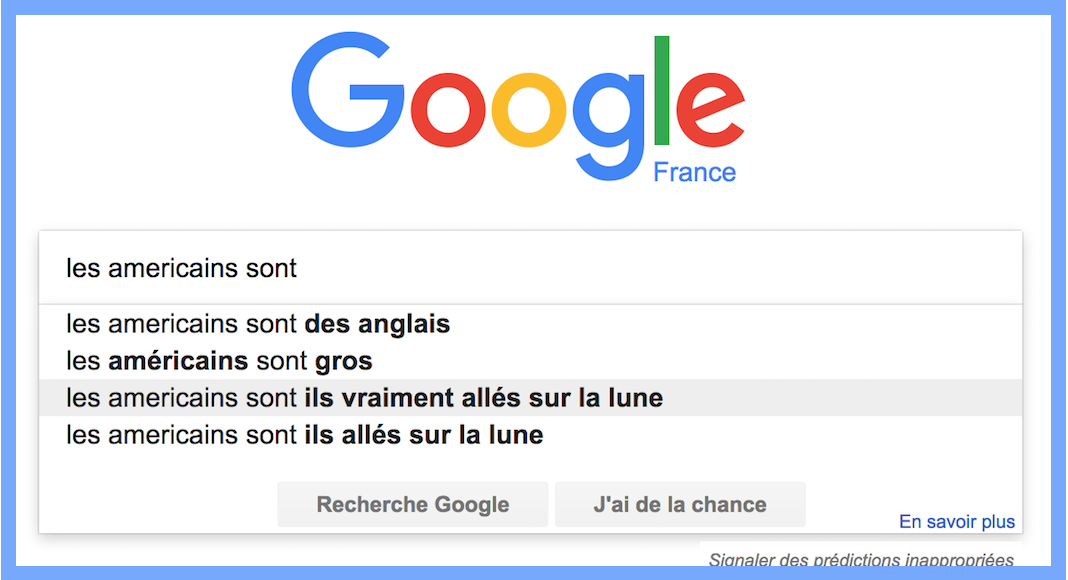Choose the suggestion ending in 'gros'

[531, 361]
